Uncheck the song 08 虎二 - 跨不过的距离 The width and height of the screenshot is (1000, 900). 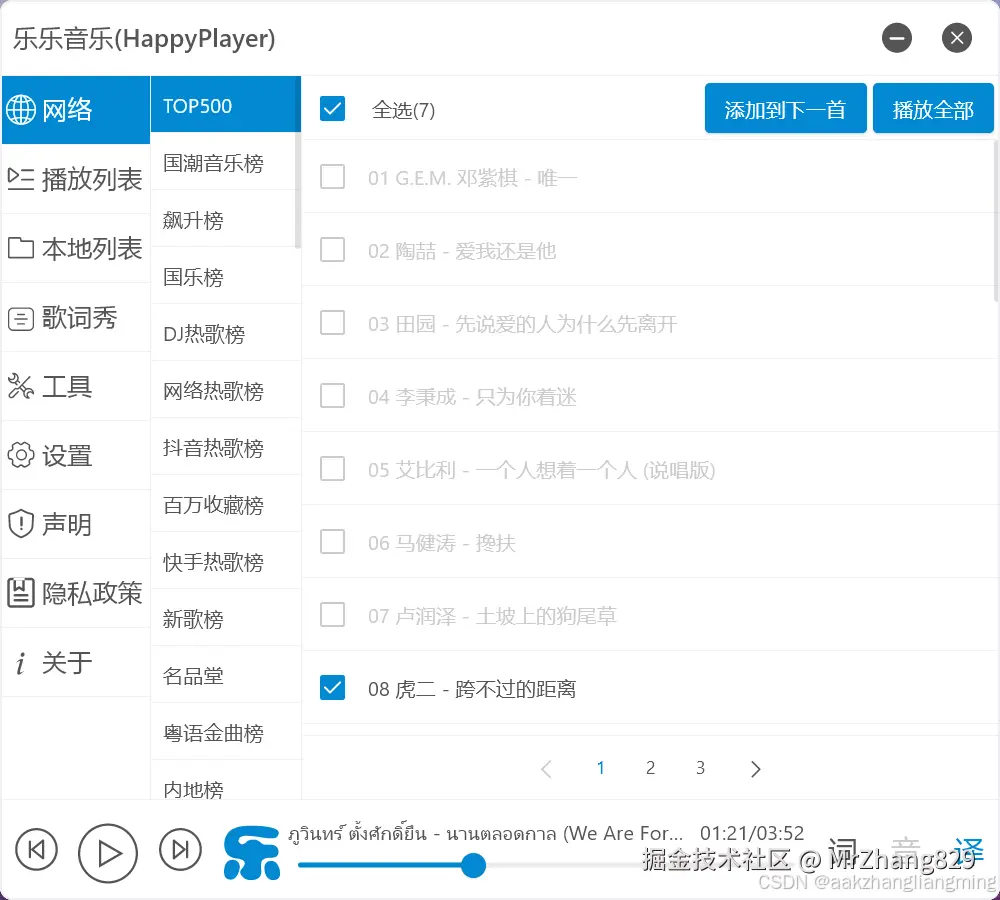[332, 687]
